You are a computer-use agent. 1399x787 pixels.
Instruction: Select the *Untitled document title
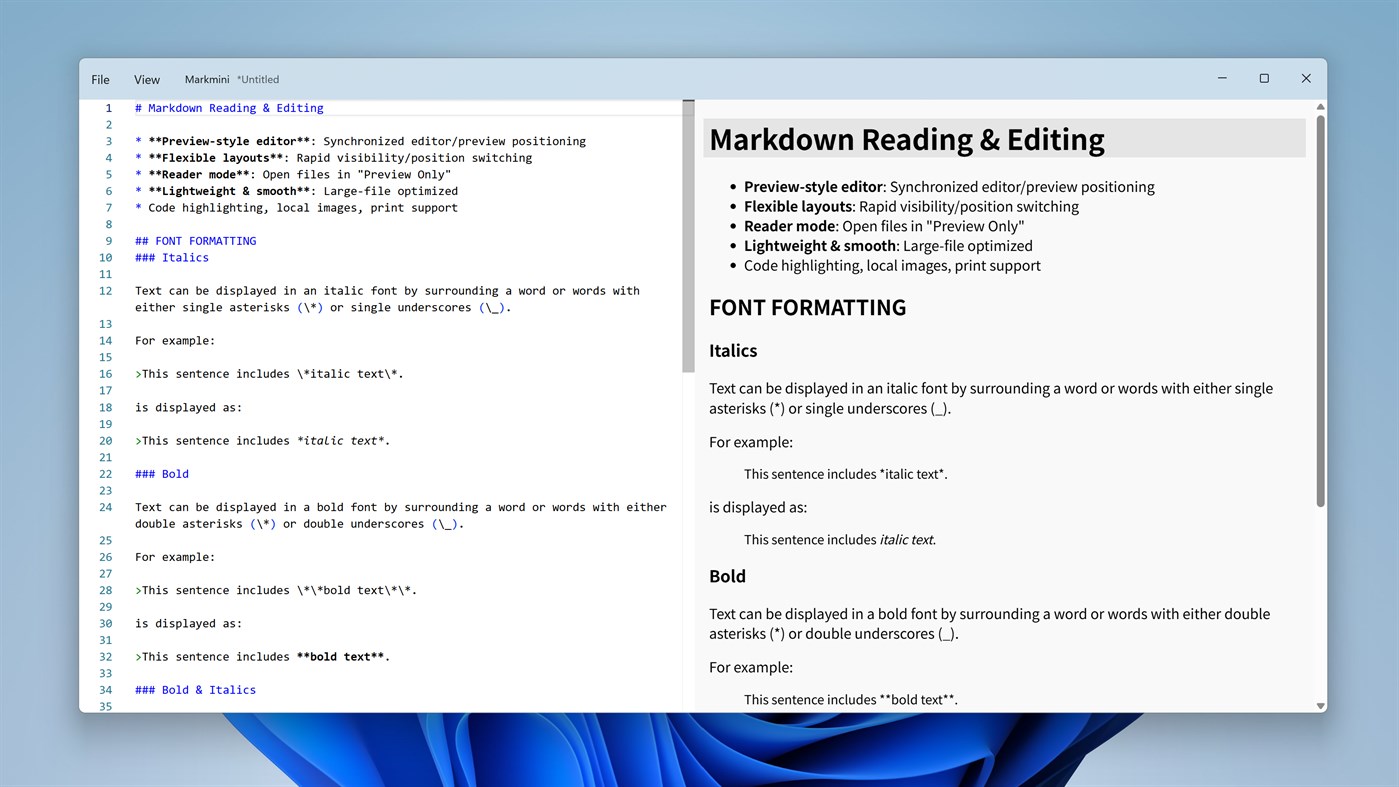(x=258, y=79)
